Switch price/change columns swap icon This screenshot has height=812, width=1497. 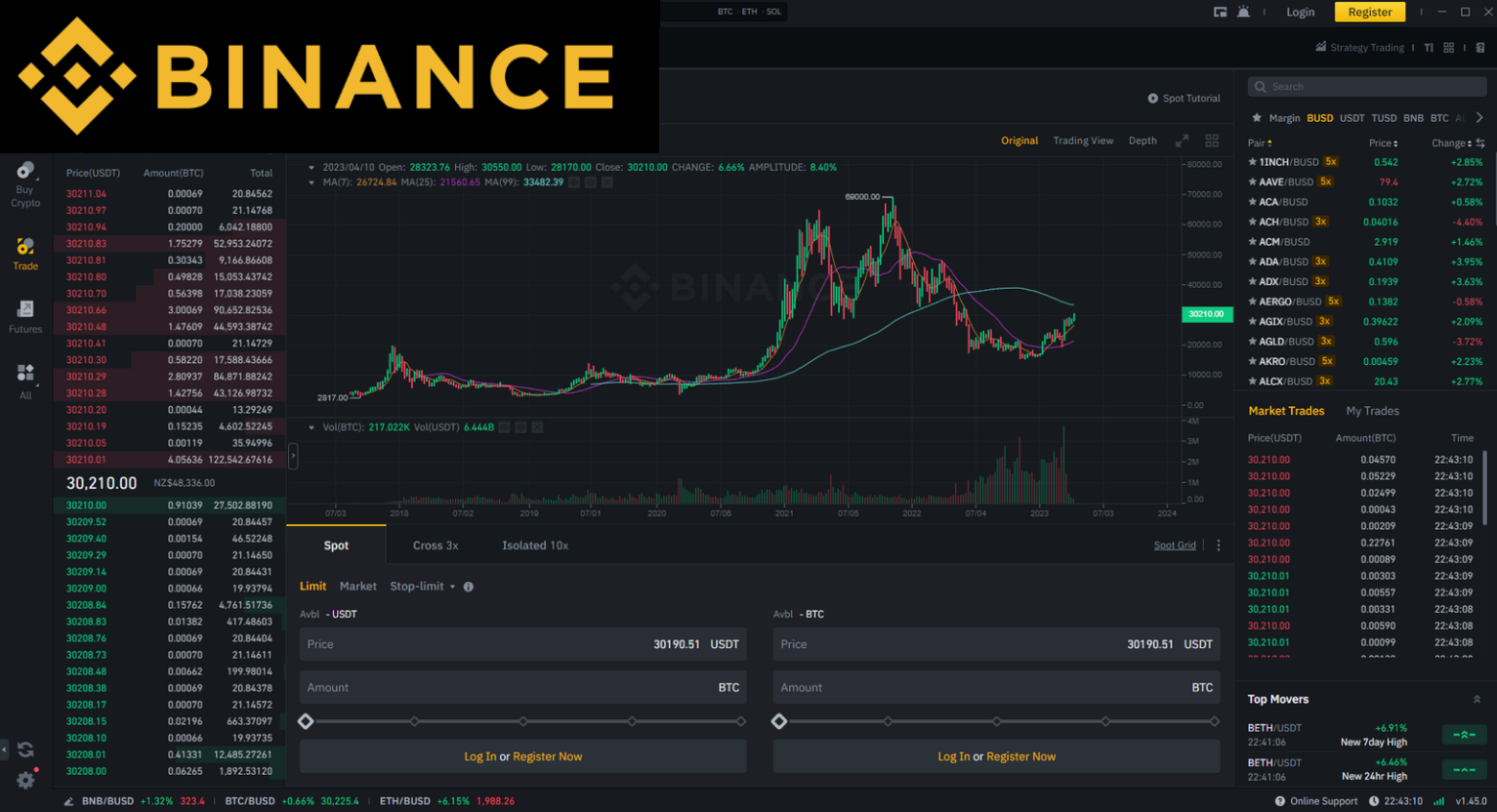coord(1480,143)
